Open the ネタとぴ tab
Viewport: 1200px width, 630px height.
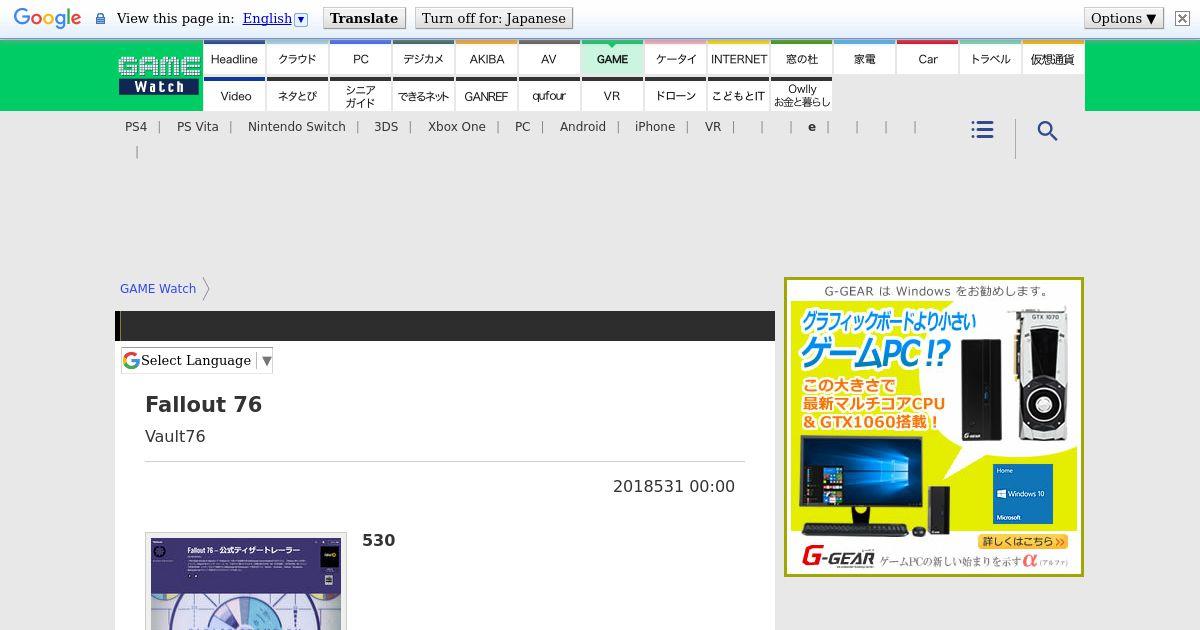297,95
